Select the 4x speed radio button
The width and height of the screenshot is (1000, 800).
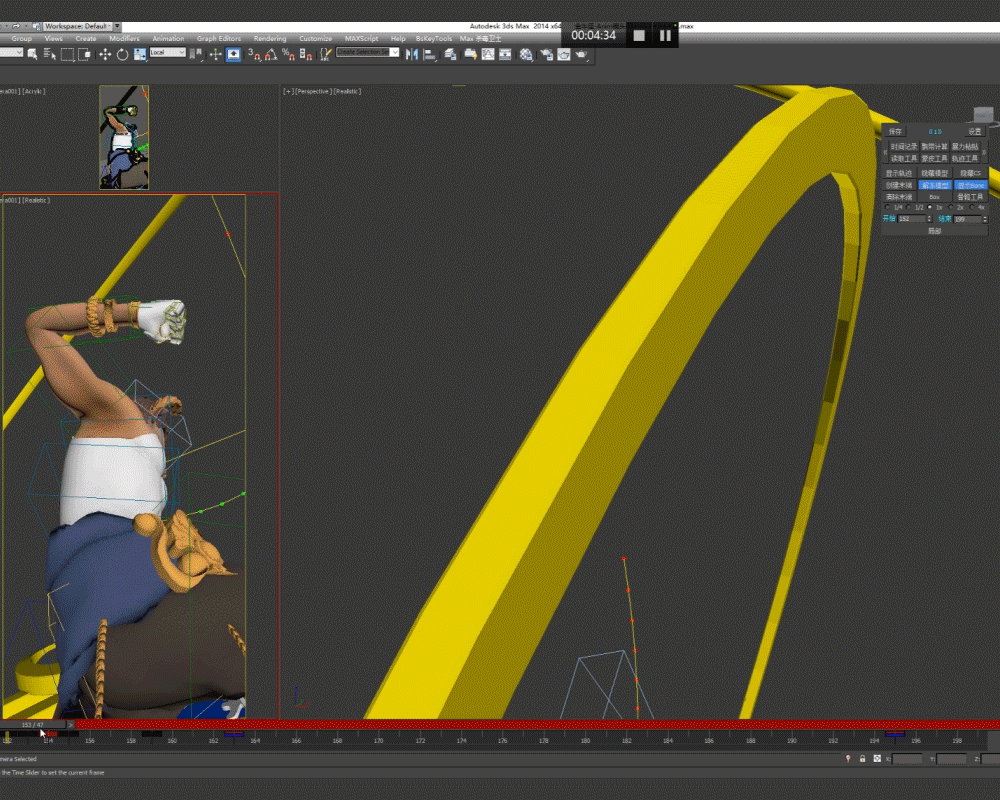pos(972,207)
